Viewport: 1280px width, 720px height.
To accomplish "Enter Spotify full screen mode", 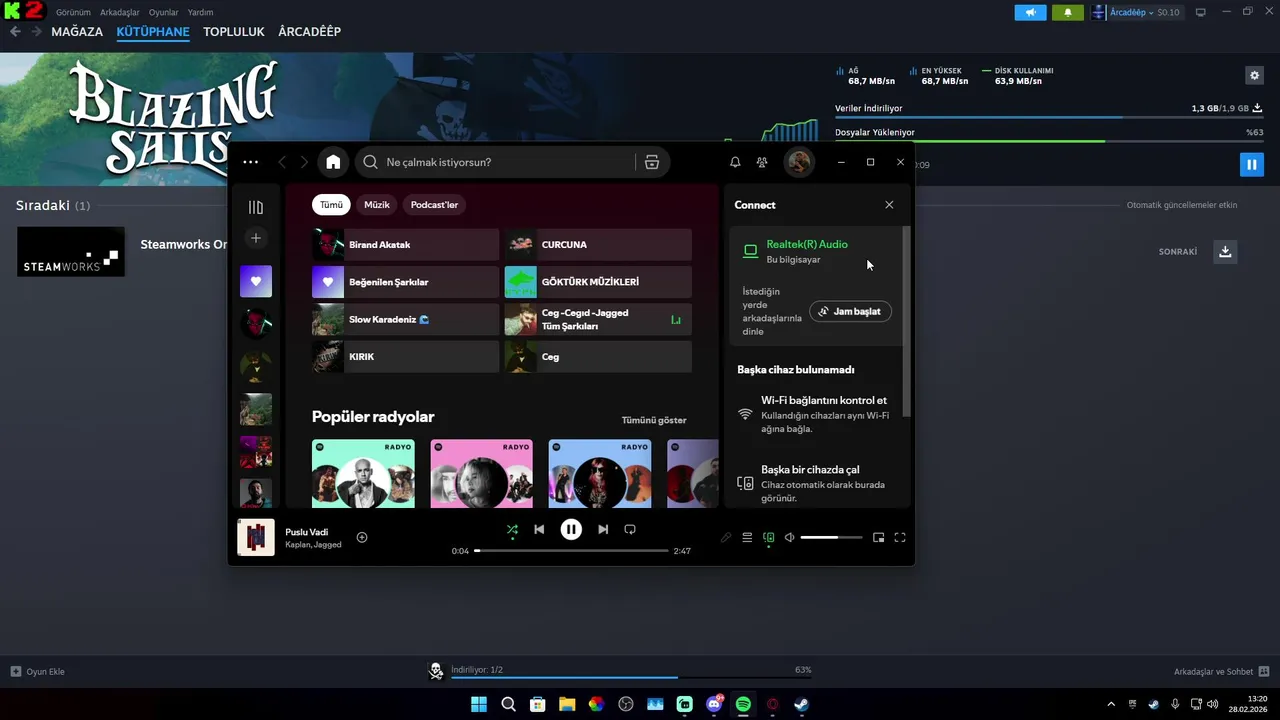I will (x=900, y=537).
